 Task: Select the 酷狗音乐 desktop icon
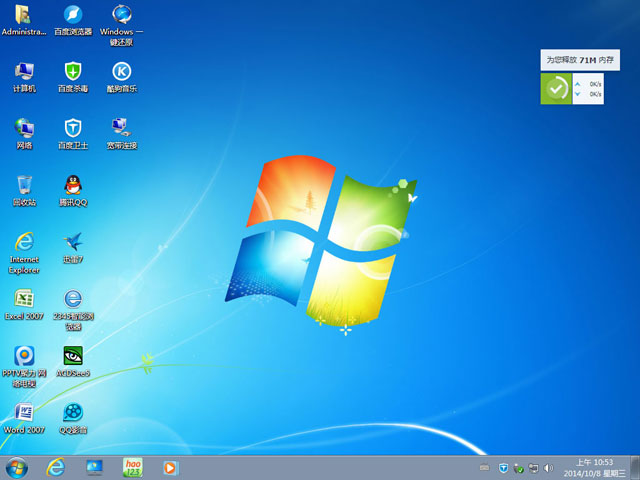(122, 77)
